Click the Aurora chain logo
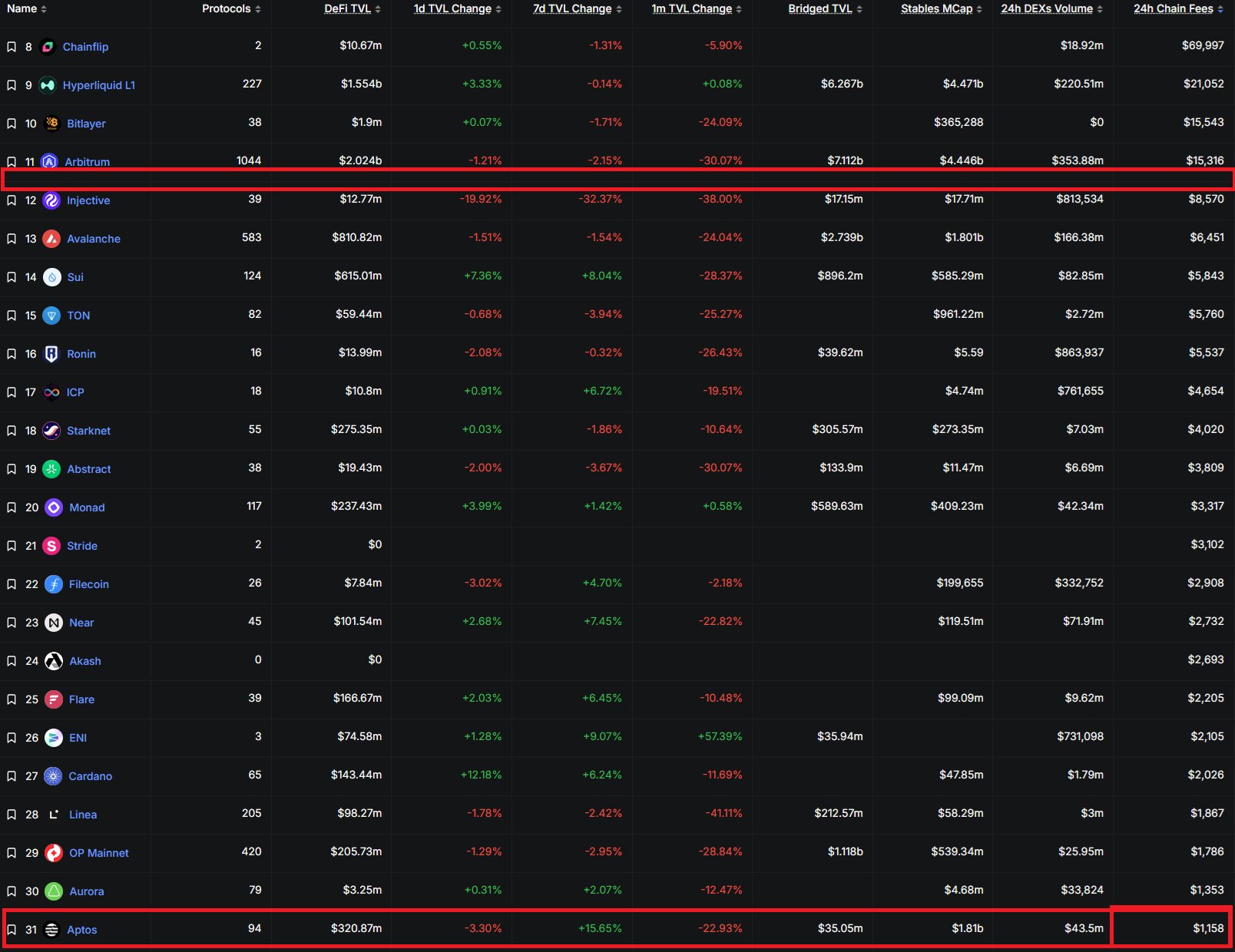 (x=54, y=891)
